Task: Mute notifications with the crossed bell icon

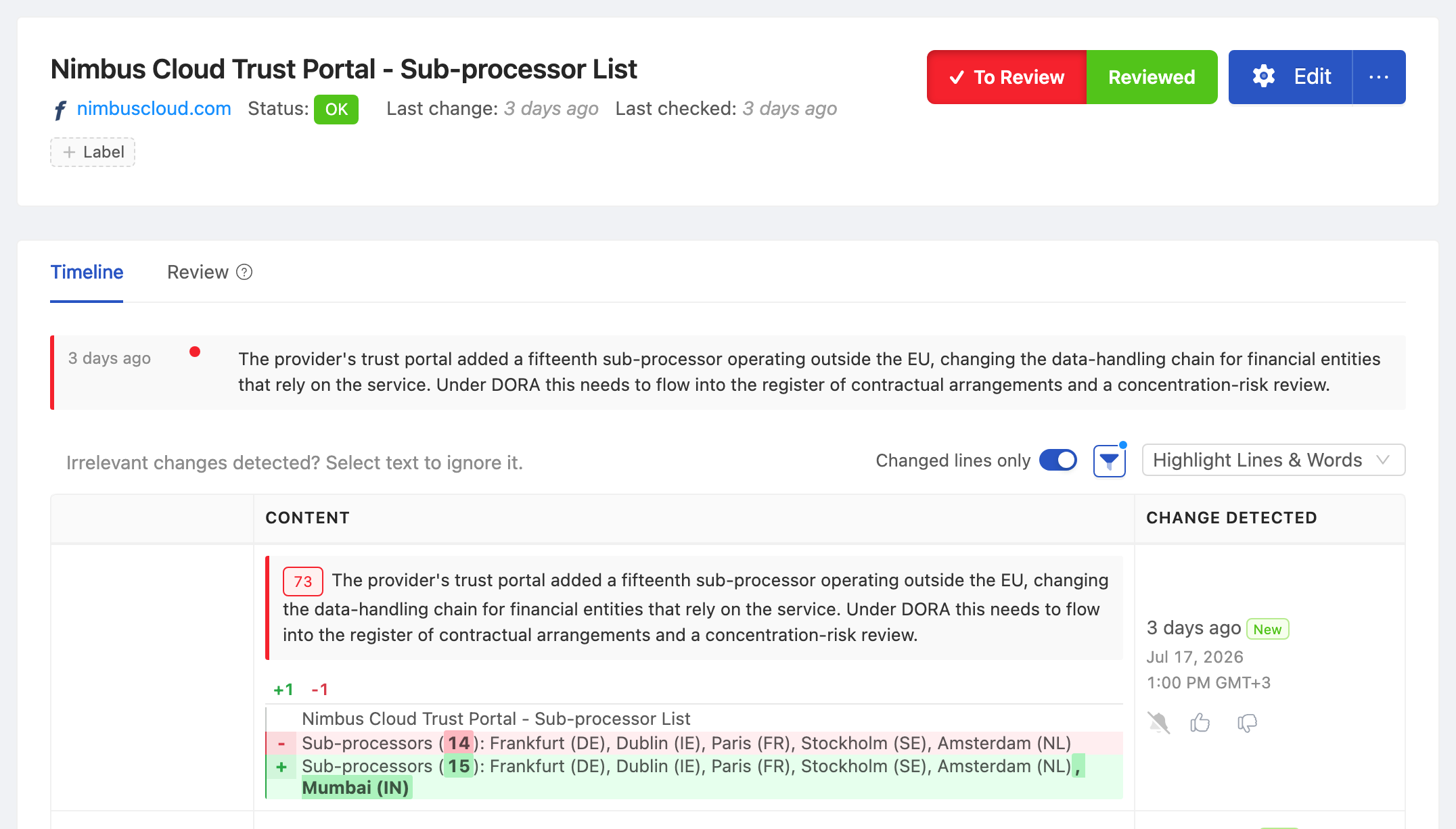Action: pyautogui.click(x=1158, y=723)
